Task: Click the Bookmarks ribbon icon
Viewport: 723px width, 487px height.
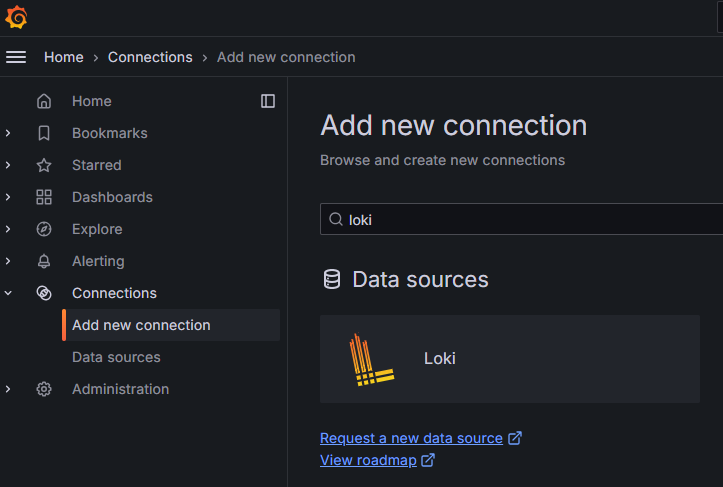Action: (x=44, y=133)
